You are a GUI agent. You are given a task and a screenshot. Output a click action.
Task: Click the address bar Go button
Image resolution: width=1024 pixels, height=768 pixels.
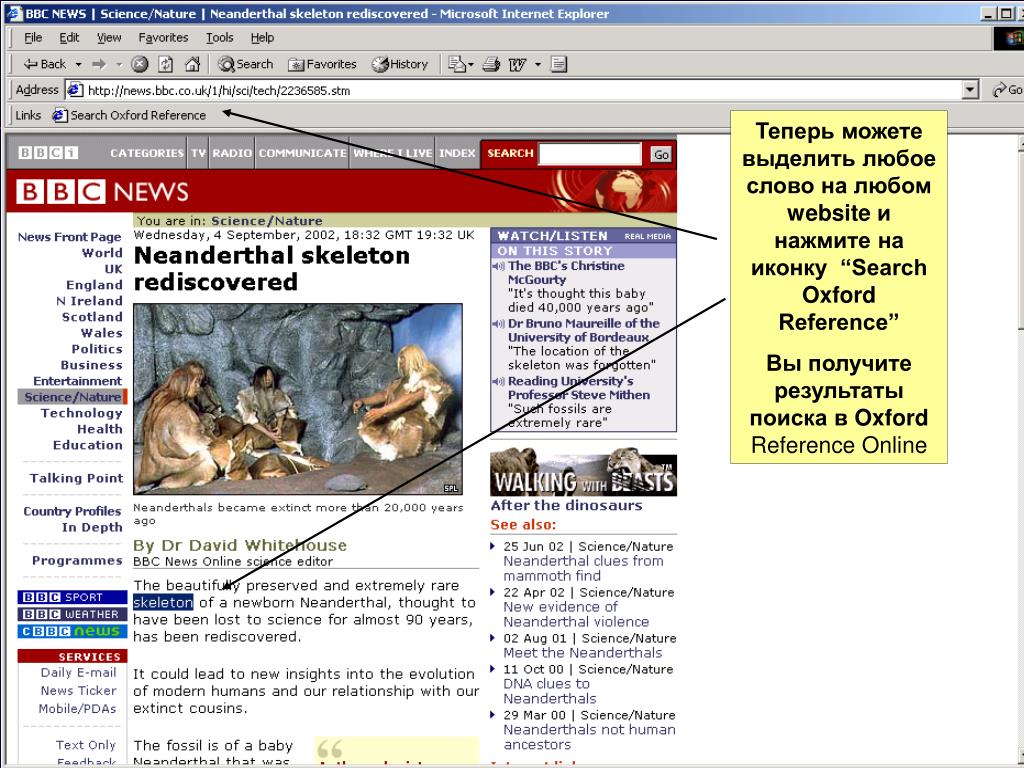[x=1006, y=90]
